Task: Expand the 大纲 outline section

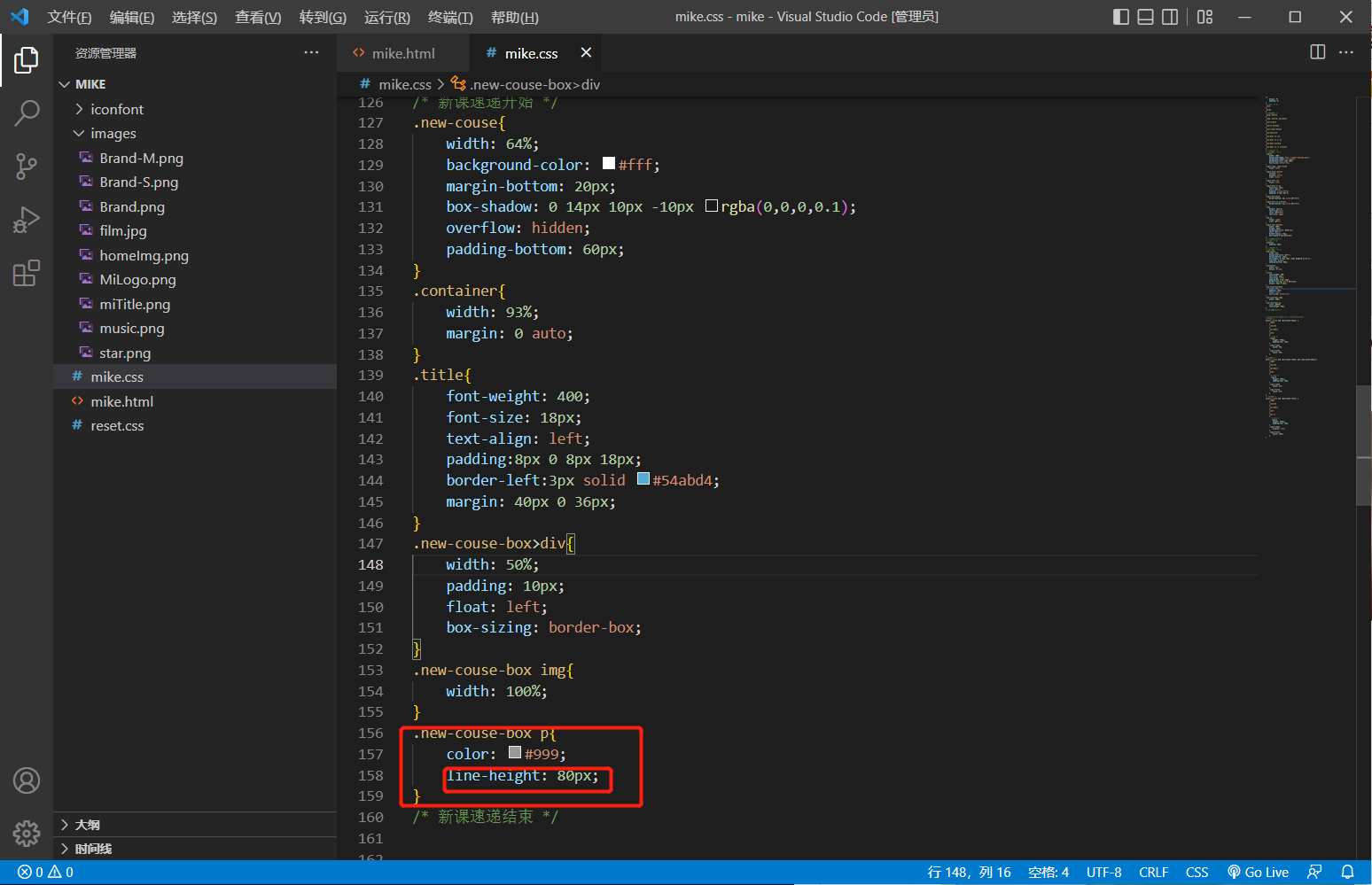Action: point(195,825)
